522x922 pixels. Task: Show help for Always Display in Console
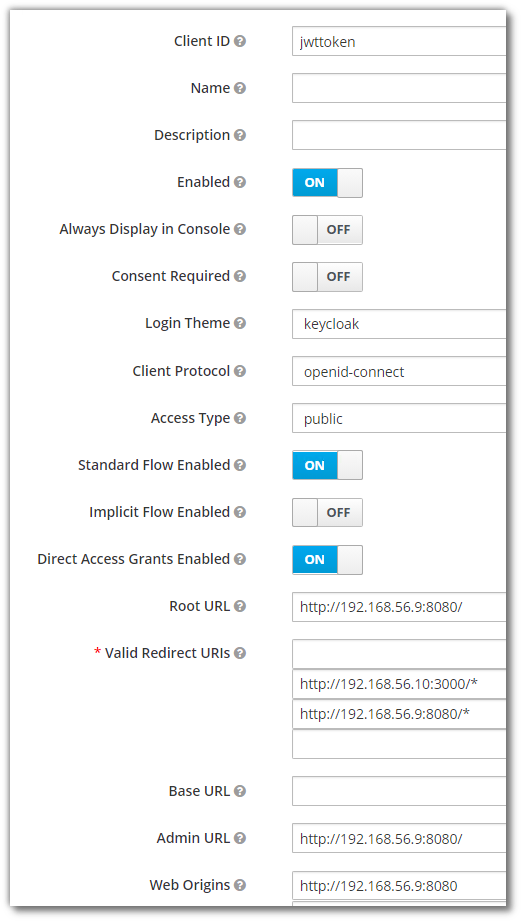240,229
